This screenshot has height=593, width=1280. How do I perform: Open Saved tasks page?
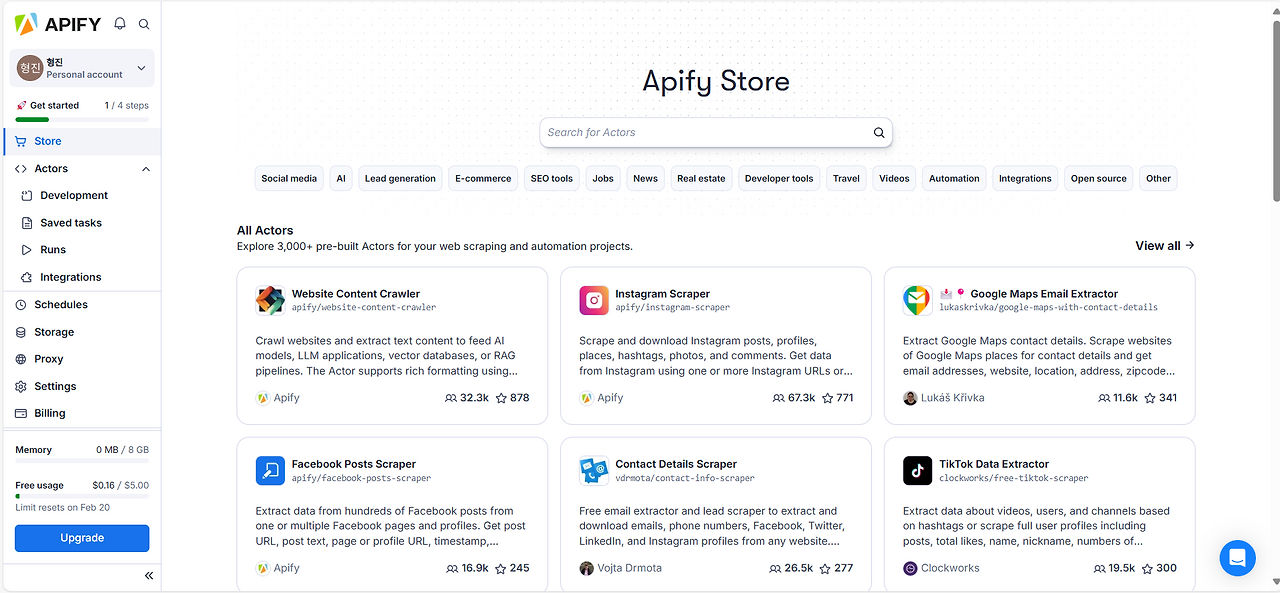[71, 223]
